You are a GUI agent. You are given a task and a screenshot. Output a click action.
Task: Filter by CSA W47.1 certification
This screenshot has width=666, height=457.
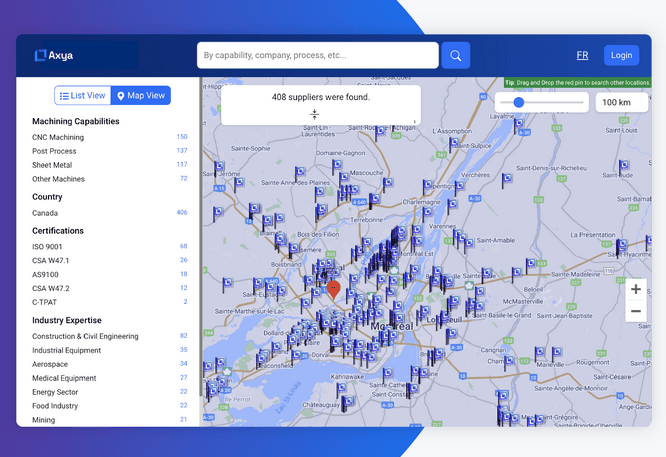click(110, 260)
